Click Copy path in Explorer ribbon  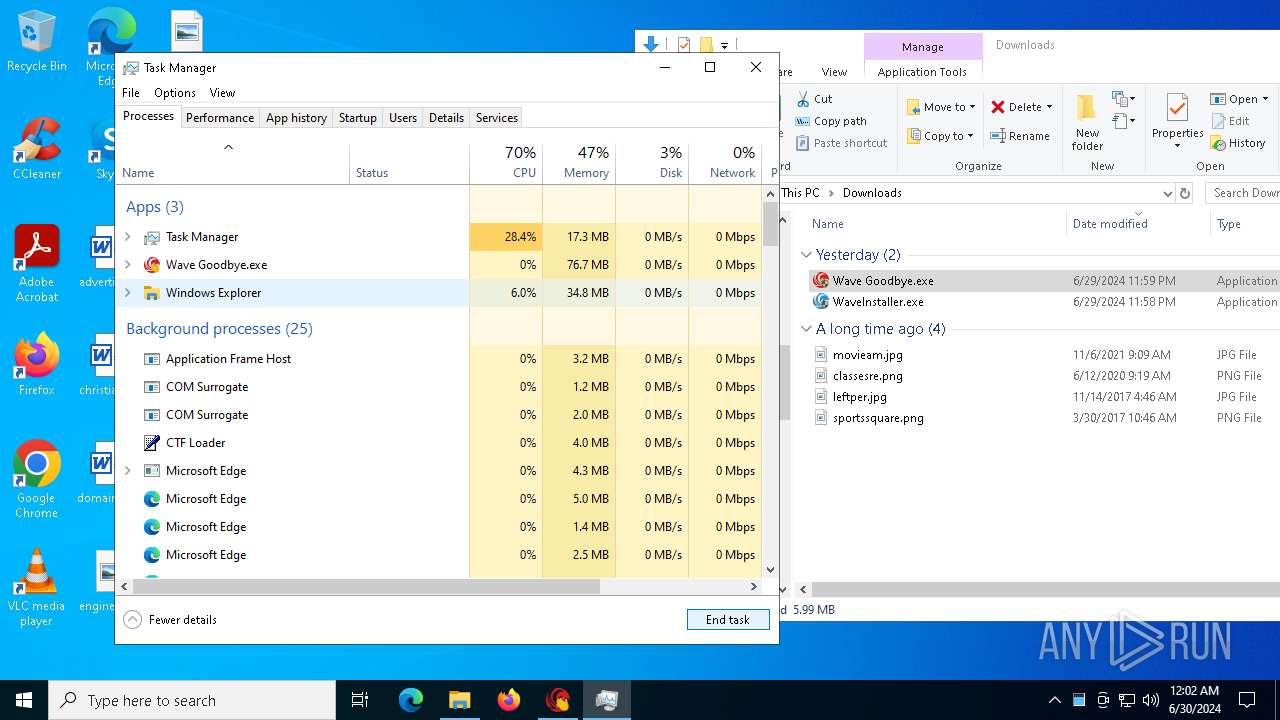[x=831, y=121]
